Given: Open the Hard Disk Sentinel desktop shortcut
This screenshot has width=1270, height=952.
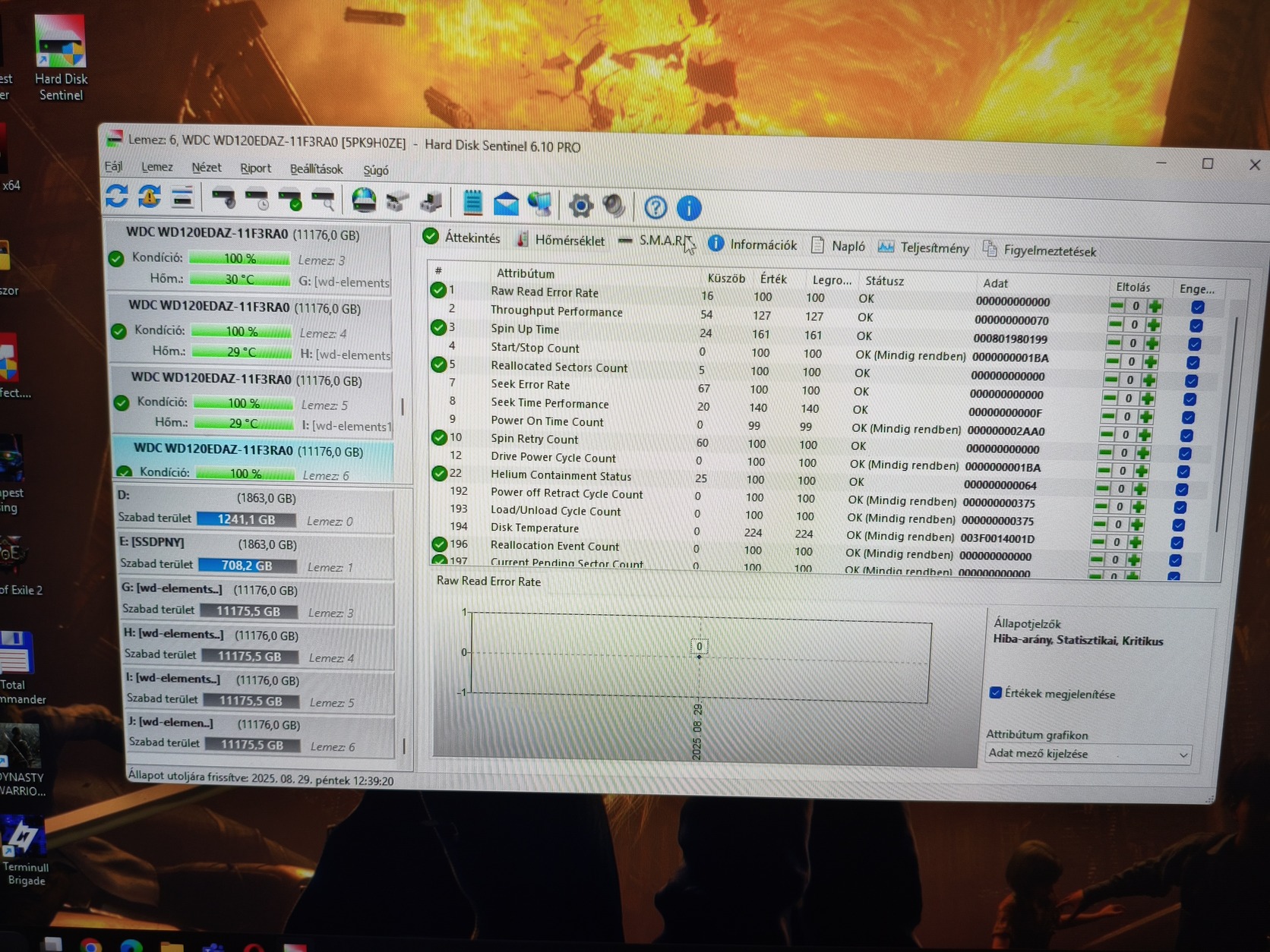Looking at the screenshot, I should pyautogui.click(x=61, y=58).
